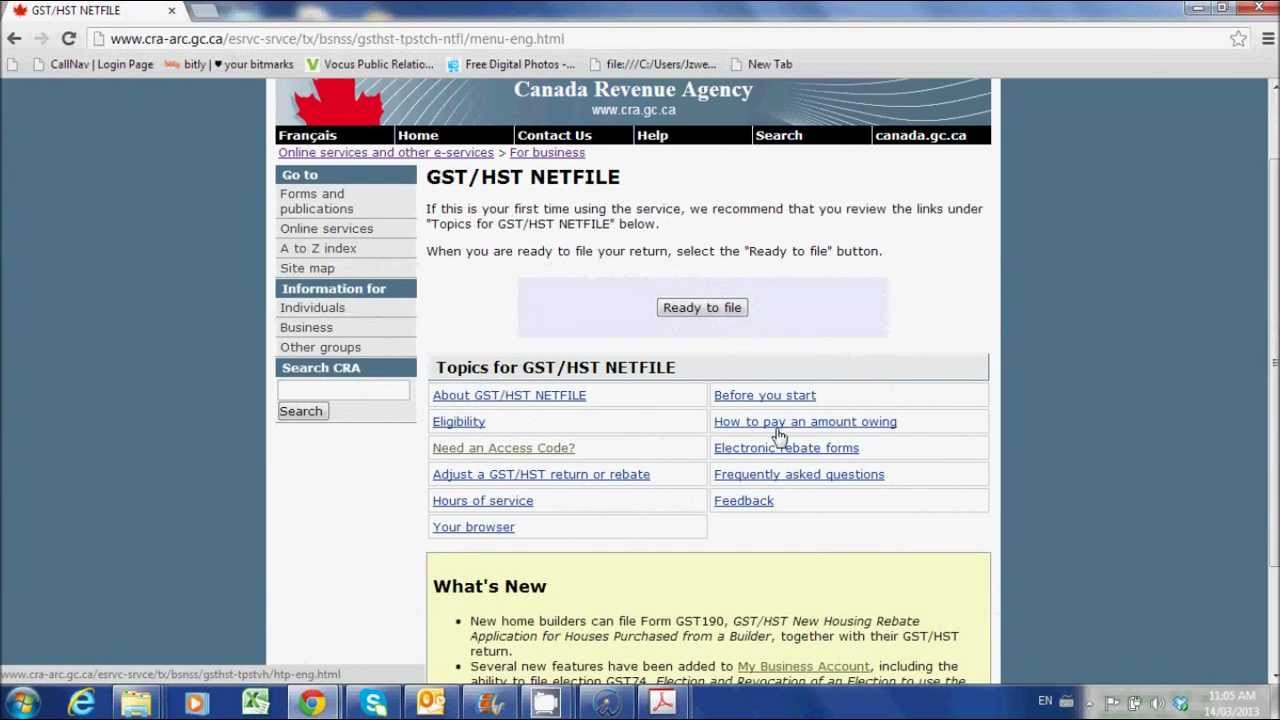Open the canada.gc.ca menu item
Image resolution: width=1280 pixels, height=720 pixels.
click(920, 135)
